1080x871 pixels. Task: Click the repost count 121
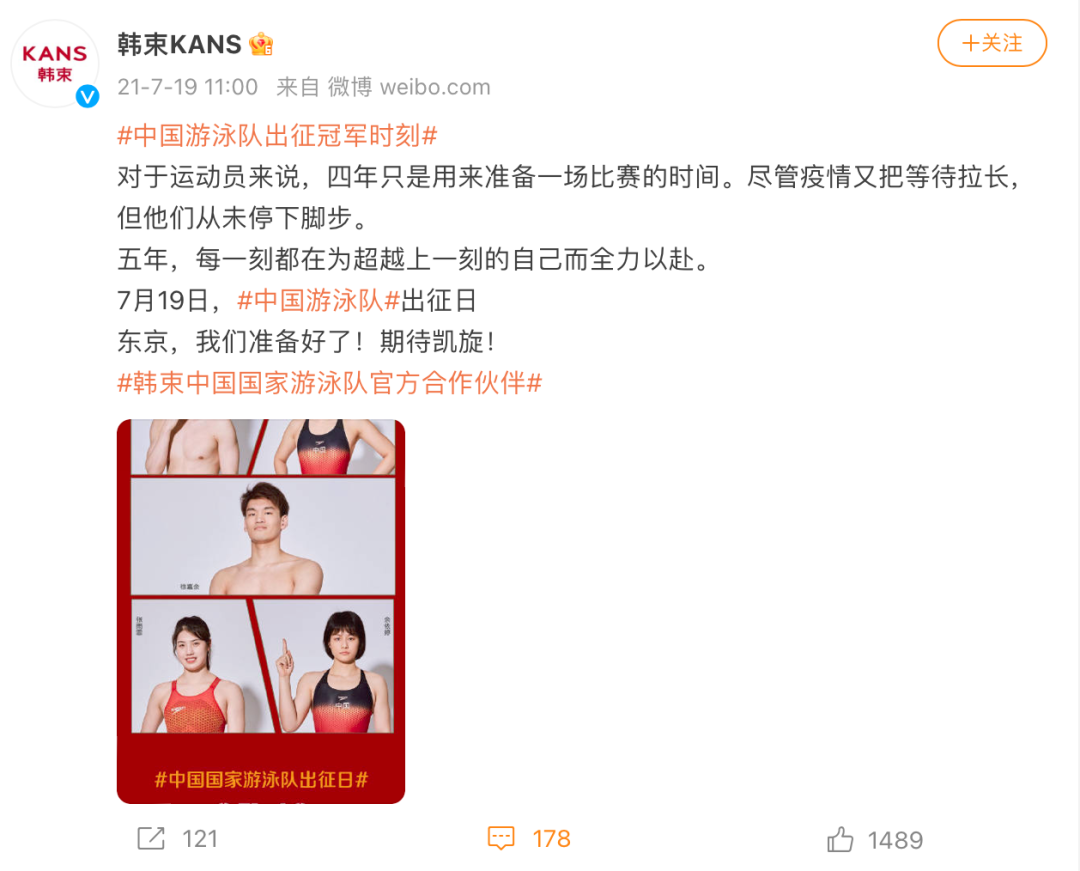coord(200,839)
